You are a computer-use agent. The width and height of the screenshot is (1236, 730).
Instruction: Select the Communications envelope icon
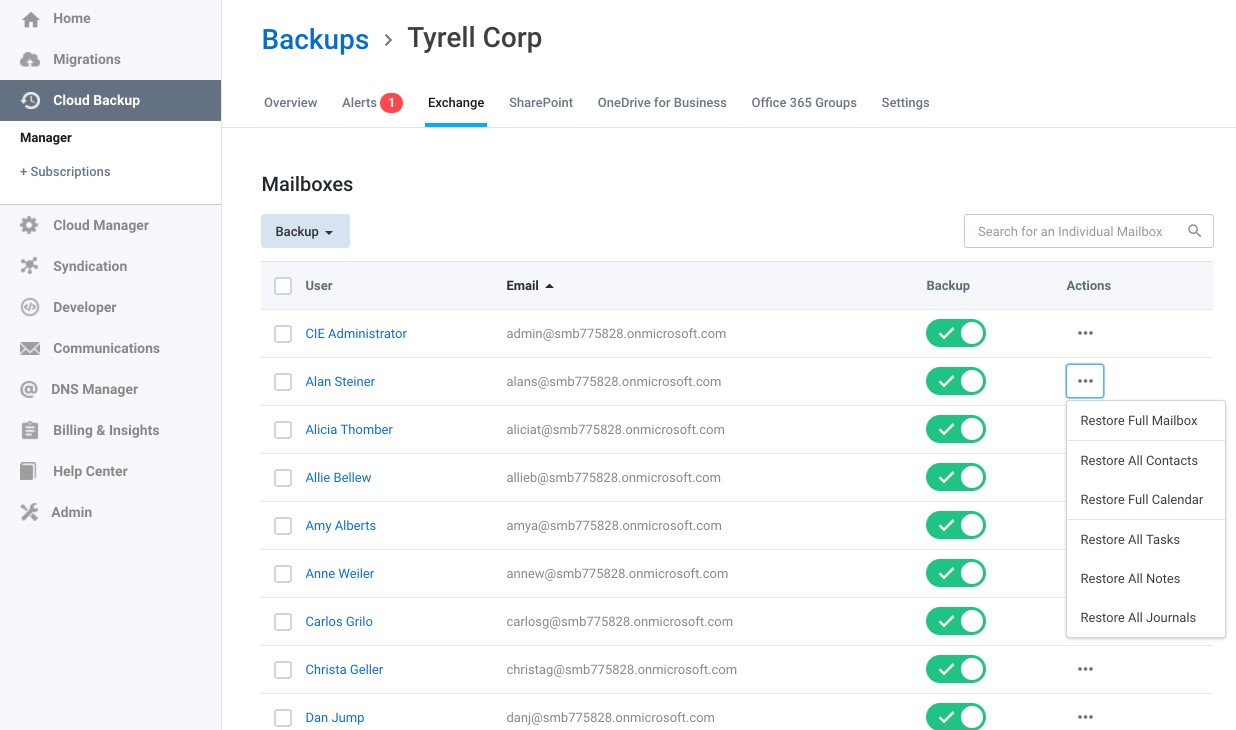pos(31,348)
